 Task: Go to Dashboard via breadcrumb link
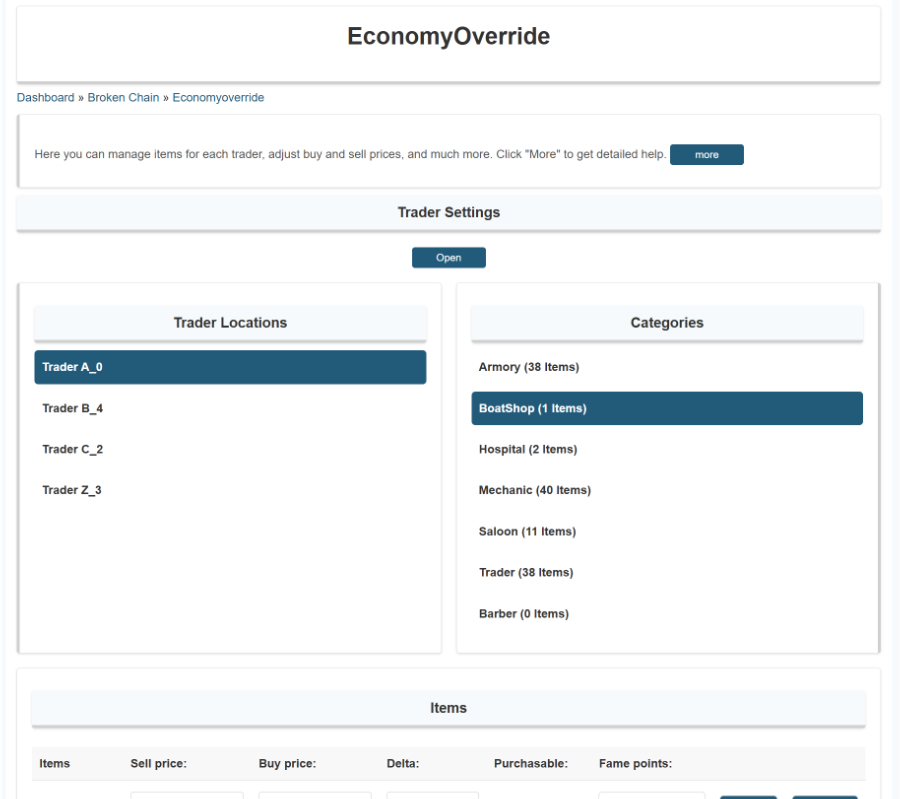click(x=45, y=97)
